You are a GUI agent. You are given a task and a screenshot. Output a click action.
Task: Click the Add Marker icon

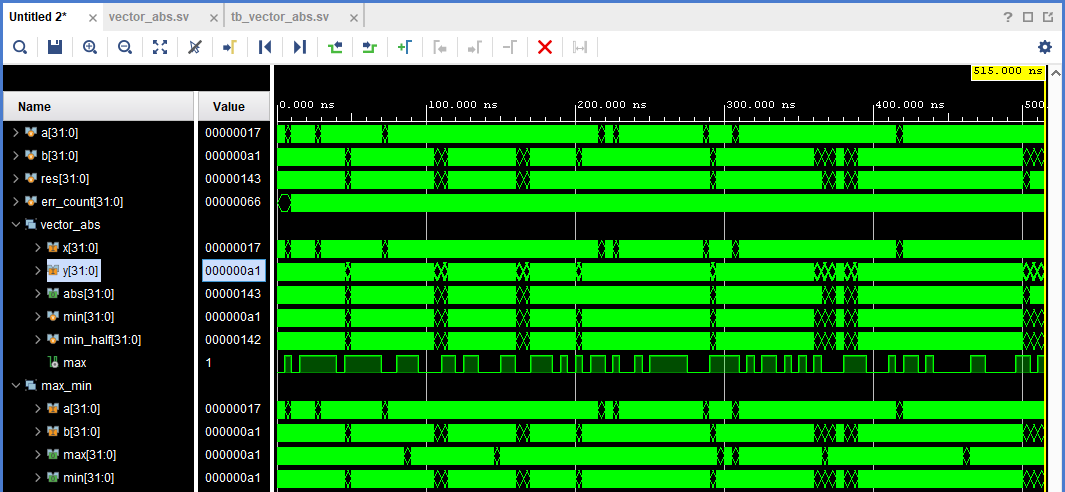[405, 47]
